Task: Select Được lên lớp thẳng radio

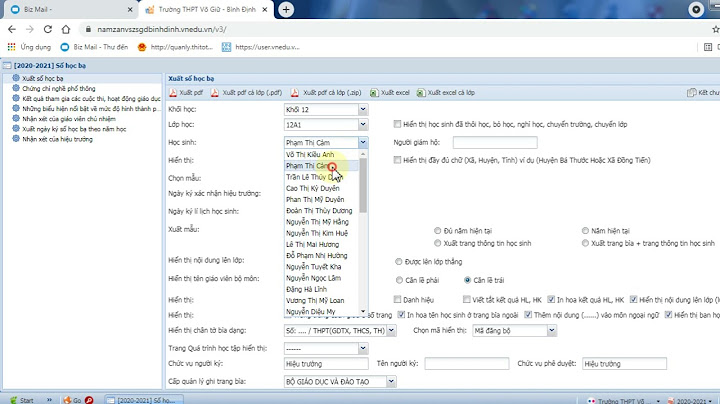Action: (399, 261)
